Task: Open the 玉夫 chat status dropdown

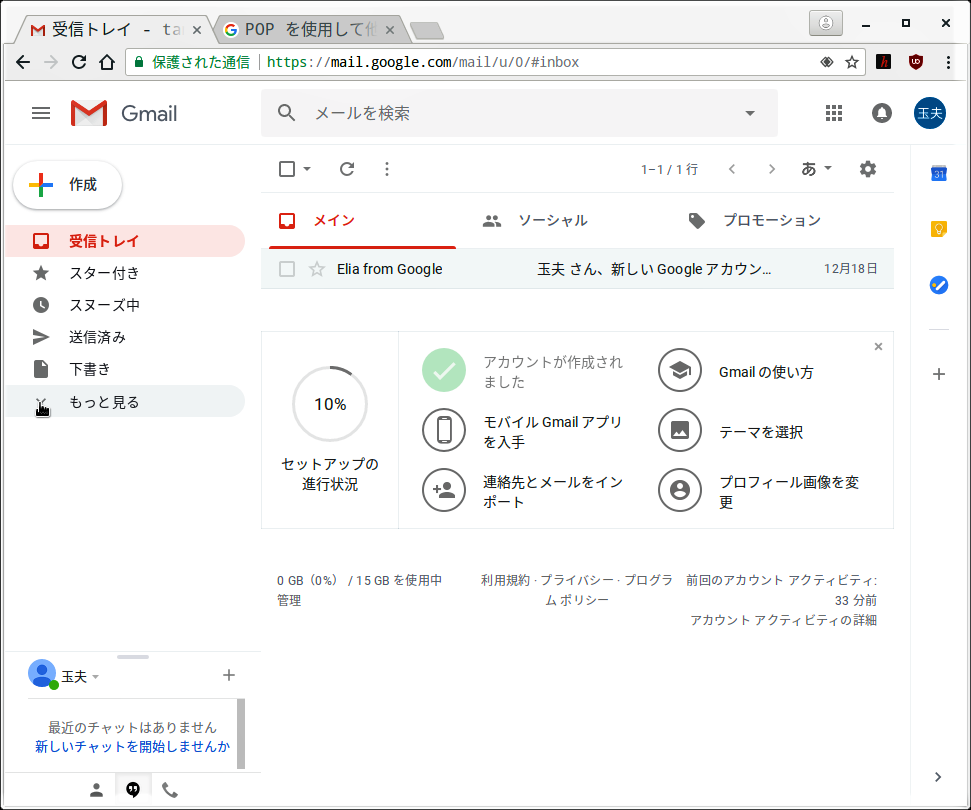Action: click(x=95, y=677)
